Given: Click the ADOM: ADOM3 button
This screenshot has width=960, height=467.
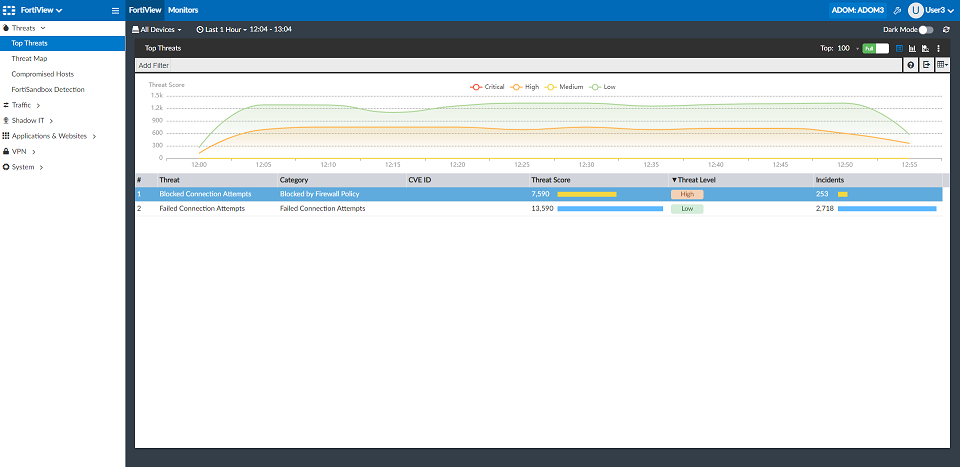Looking at the screenshot, I should point(857,10).
